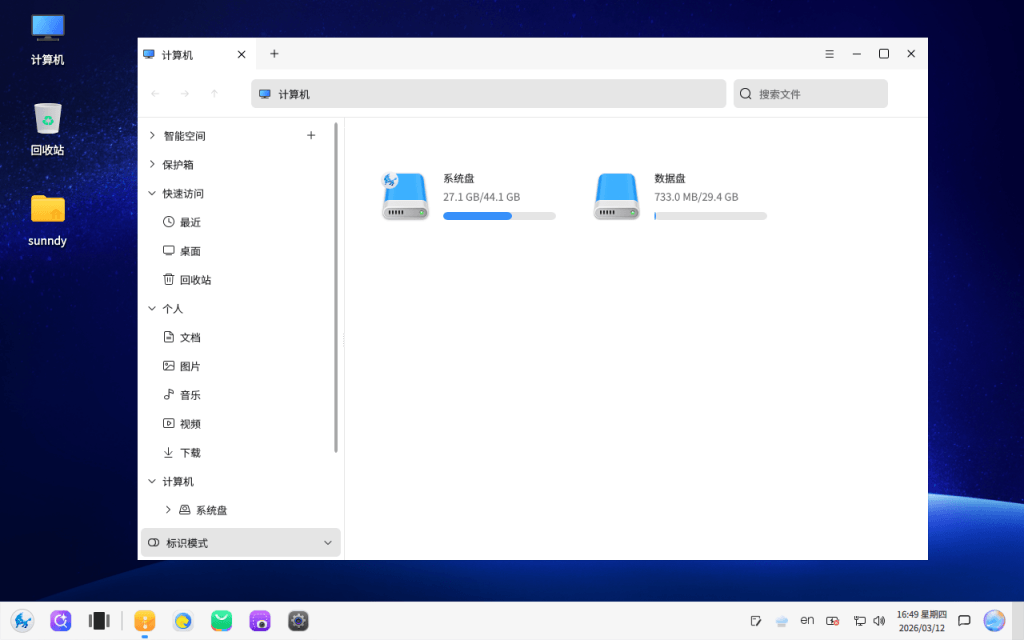
Task: Open the assistant orb in taskbar
Action: pos(994,620)
